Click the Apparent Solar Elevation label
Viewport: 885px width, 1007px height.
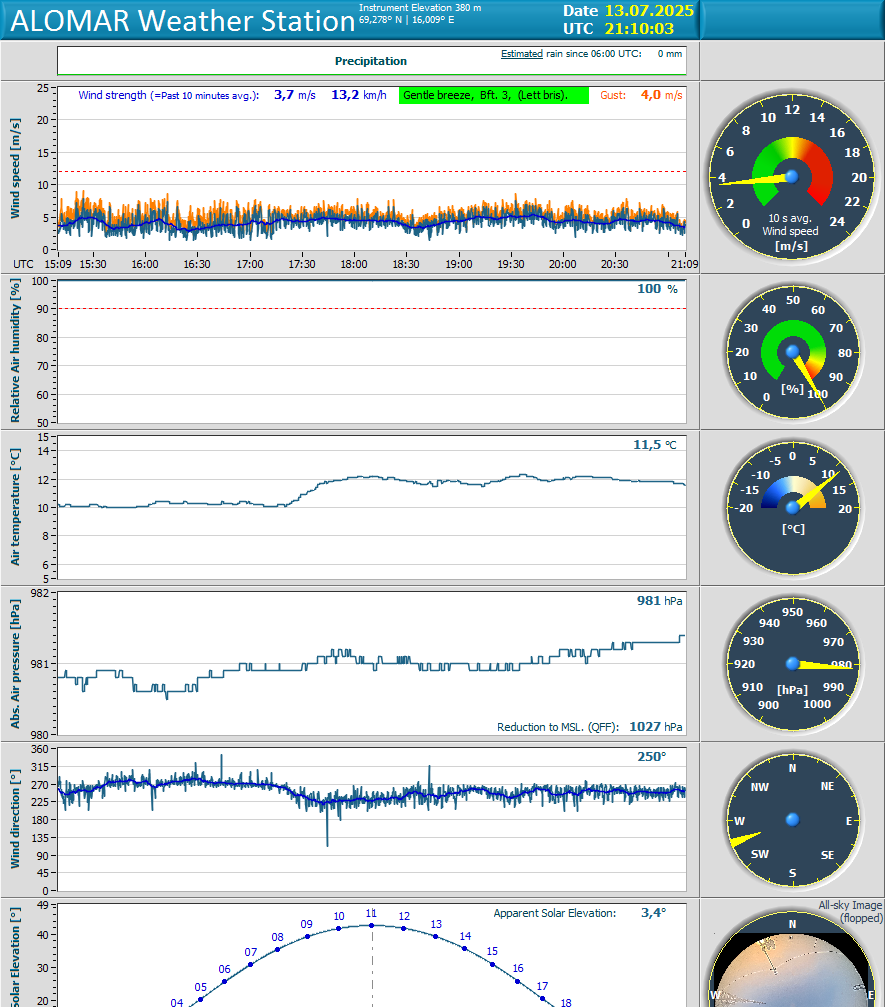tap(555, 913)
